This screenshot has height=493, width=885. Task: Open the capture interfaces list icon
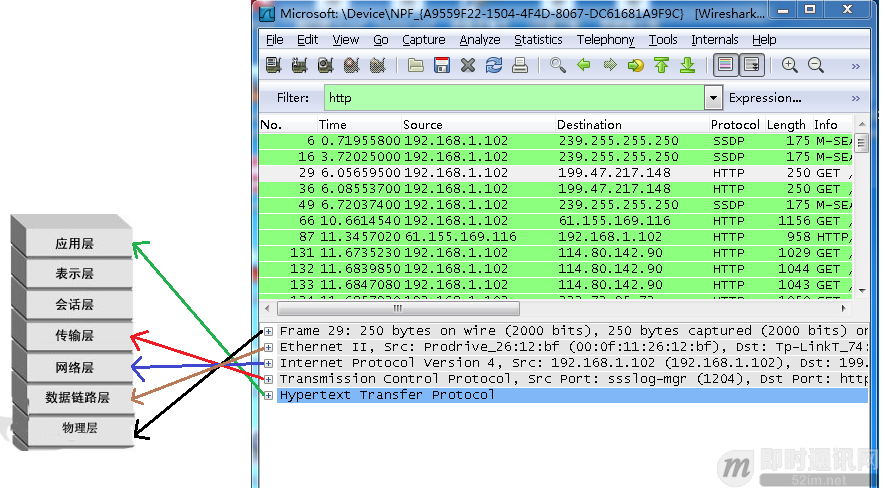click(274, 65)
